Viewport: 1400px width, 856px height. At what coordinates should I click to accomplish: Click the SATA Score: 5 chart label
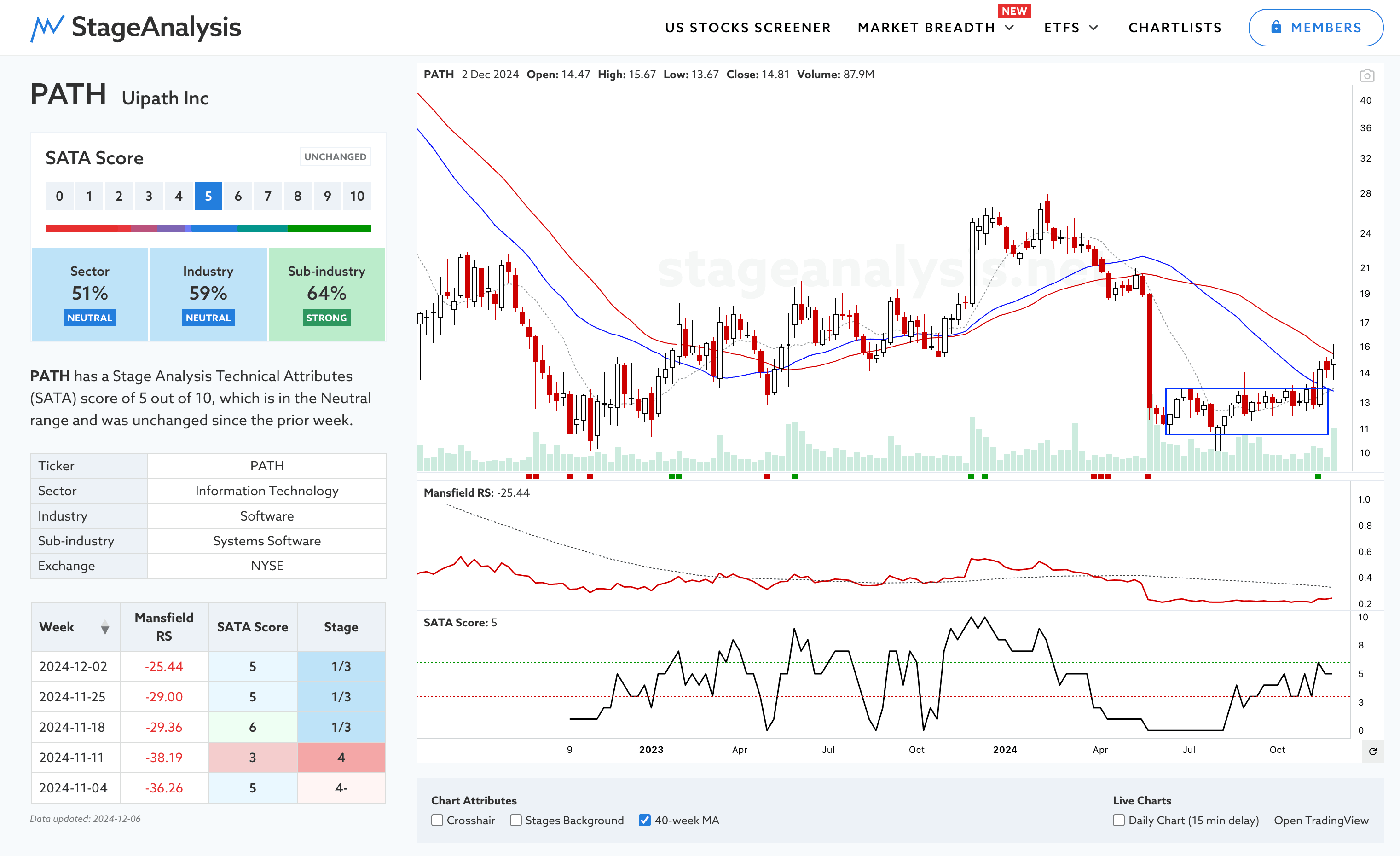[460, 623]
